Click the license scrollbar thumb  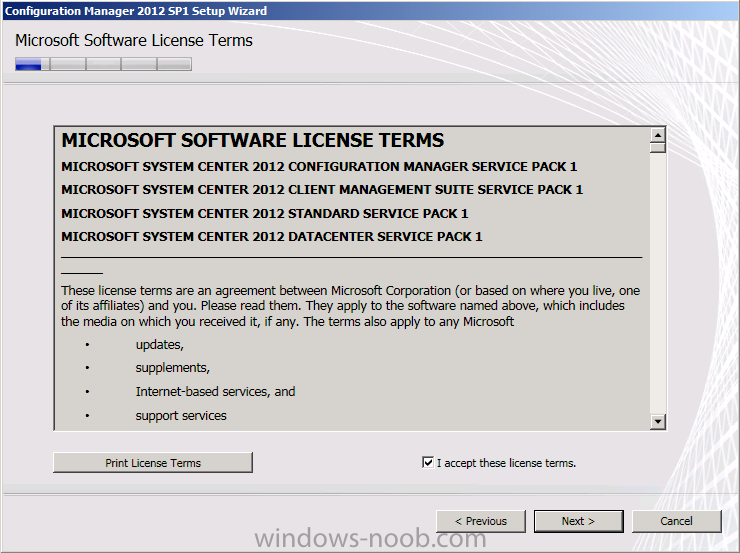tap(657, 148)
